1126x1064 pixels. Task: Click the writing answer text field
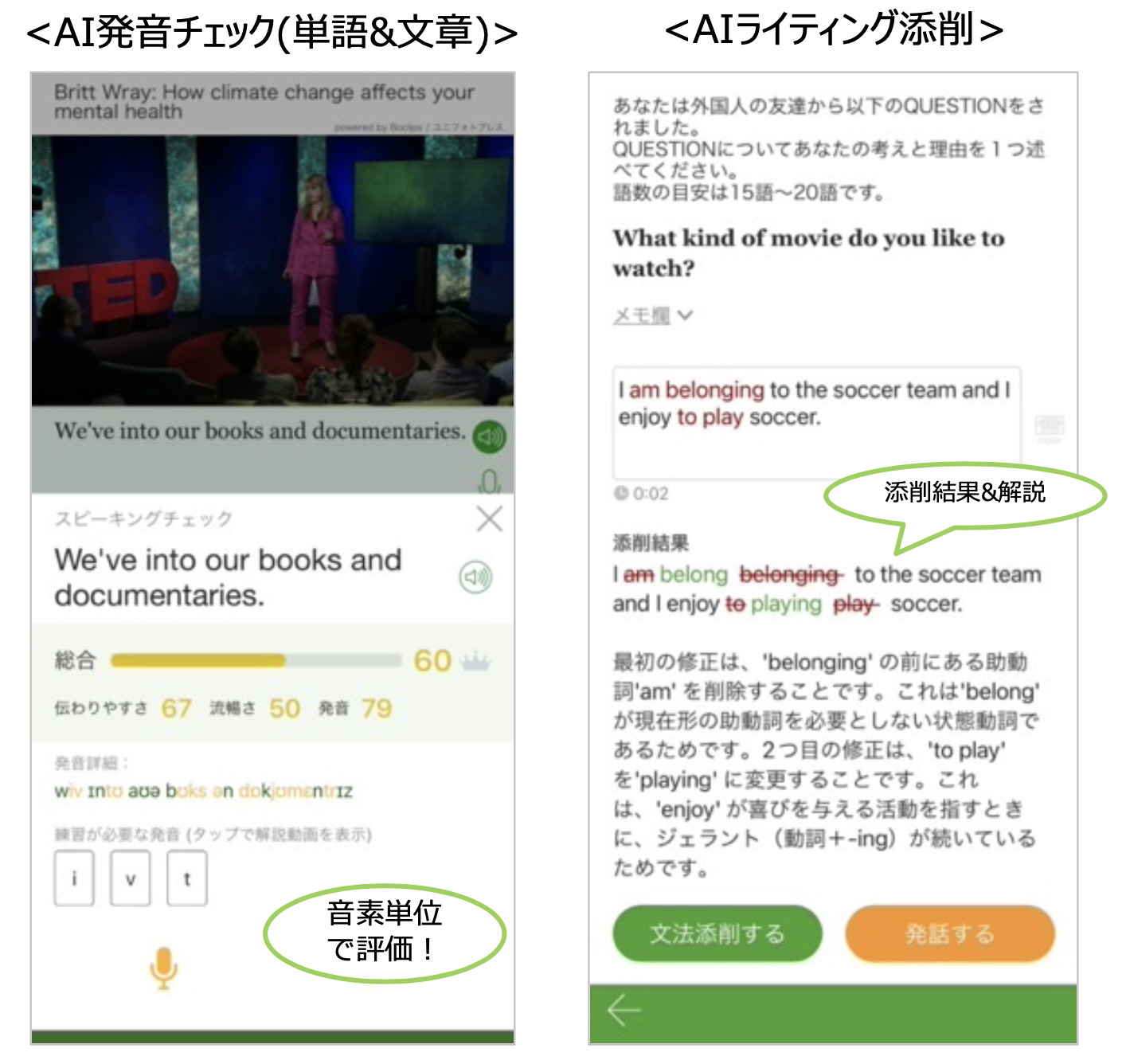tap(817, 422)
